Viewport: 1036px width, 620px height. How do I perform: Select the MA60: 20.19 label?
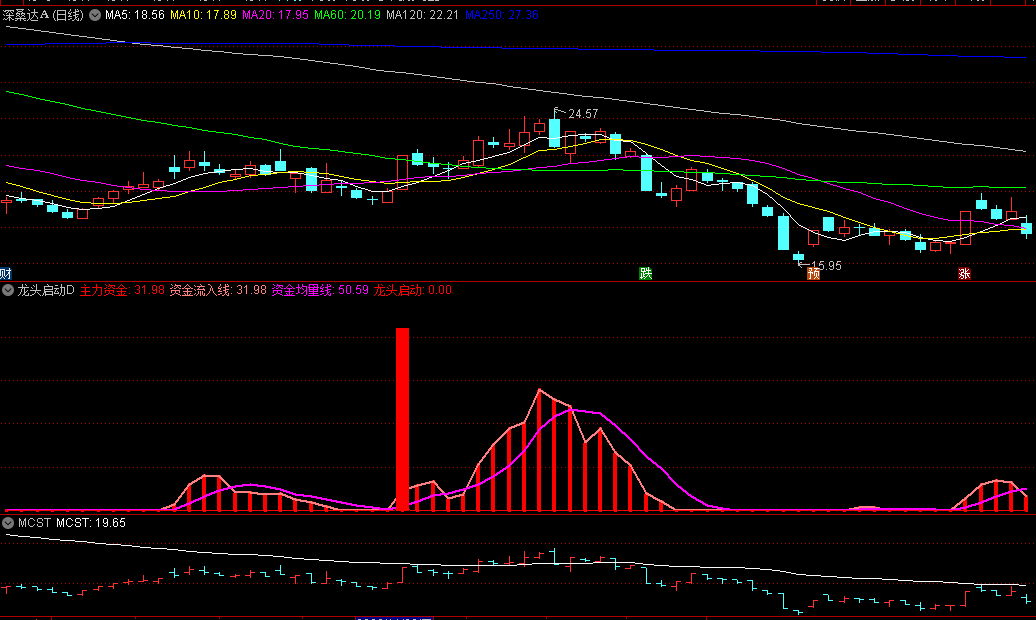pos(347,15)
